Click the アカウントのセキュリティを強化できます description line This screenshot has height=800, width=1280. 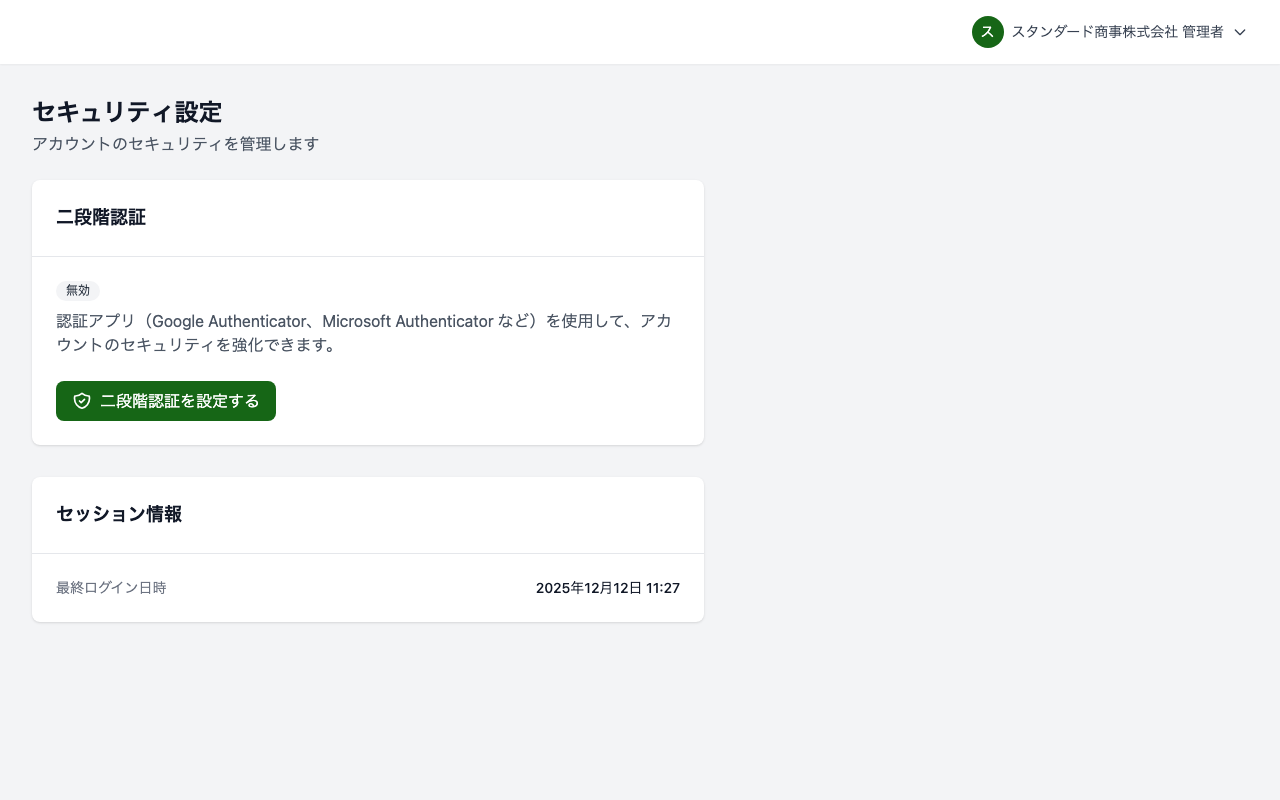tap(195, 345)
